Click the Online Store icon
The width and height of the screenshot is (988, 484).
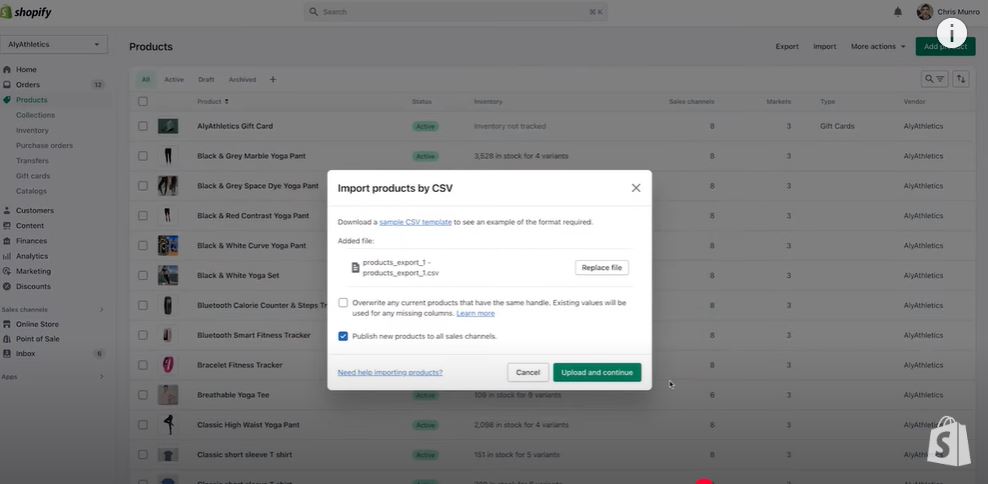7,324
